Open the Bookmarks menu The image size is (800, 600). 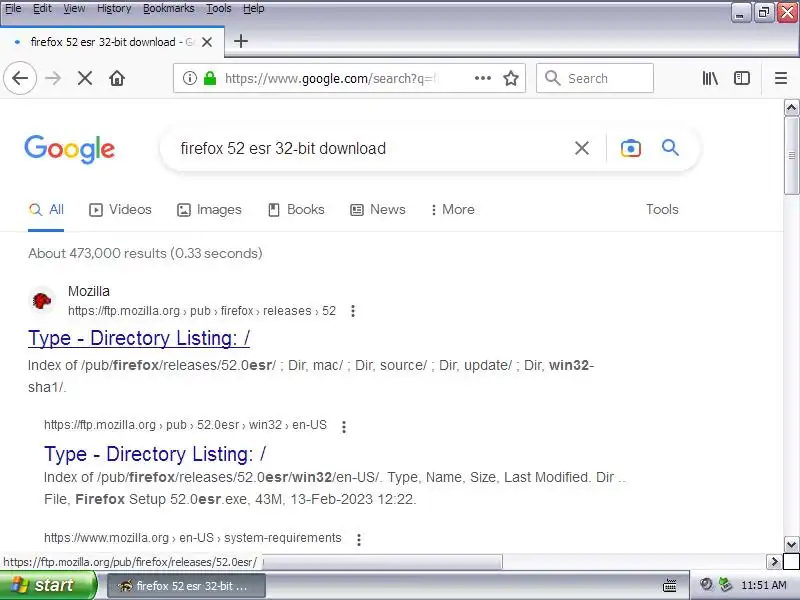point(168,8)
